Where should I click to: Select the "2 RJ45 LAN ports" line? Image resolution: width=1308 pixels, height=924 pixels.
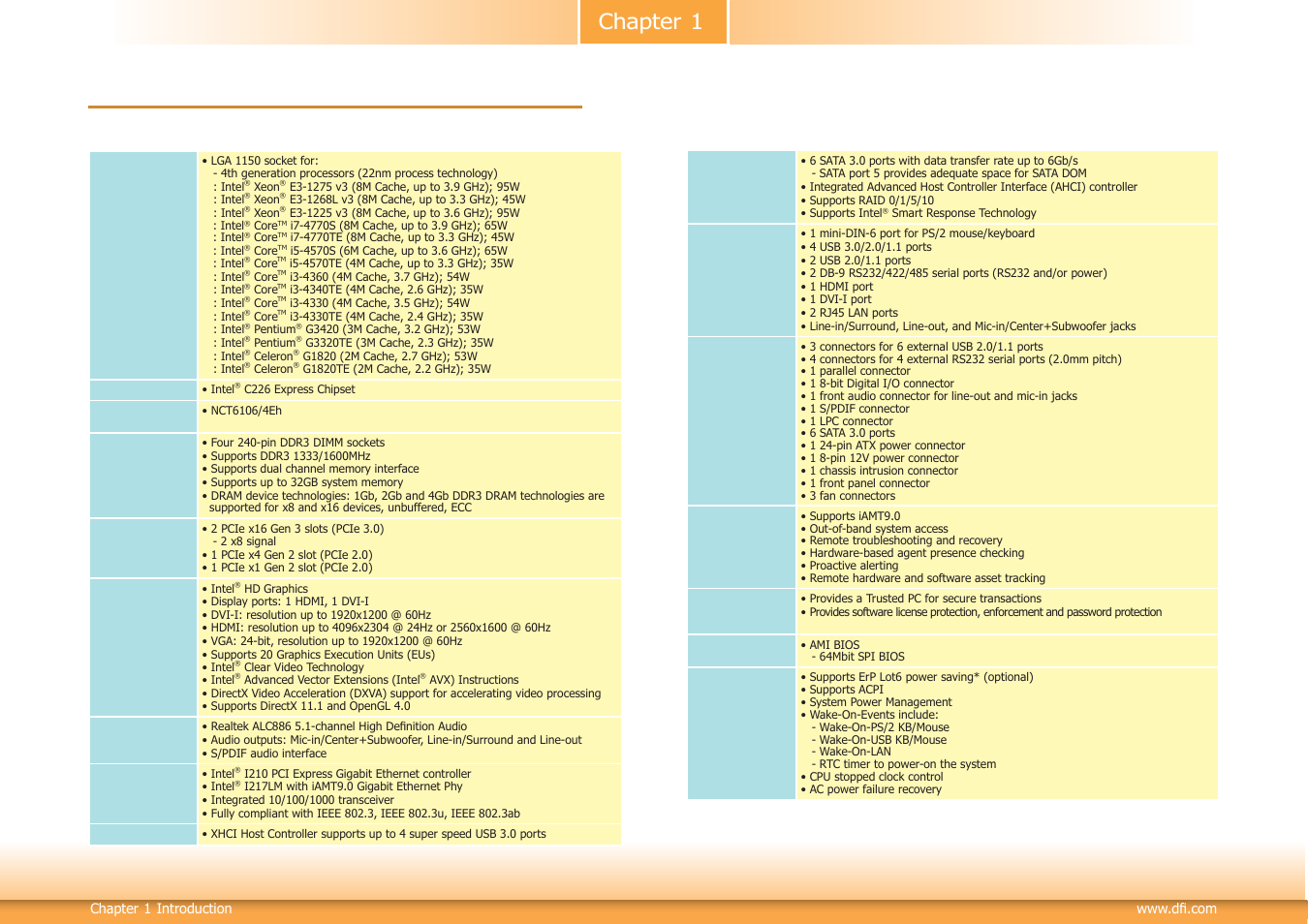(849, 313)
